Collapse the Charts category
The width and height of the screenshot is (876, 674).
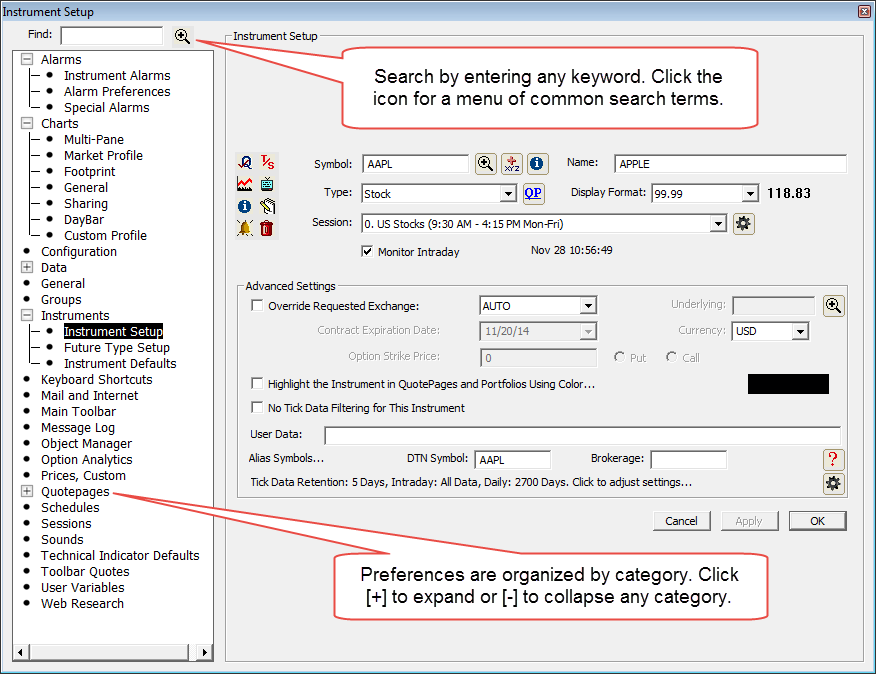tap(27, 123)
